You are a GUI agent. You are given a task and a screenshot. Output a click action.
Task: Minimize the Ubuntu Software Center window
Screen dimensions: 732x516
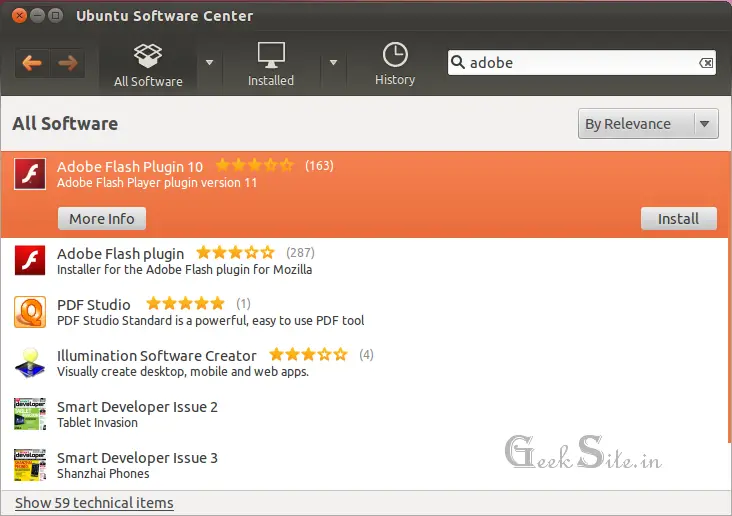[37, 16]
